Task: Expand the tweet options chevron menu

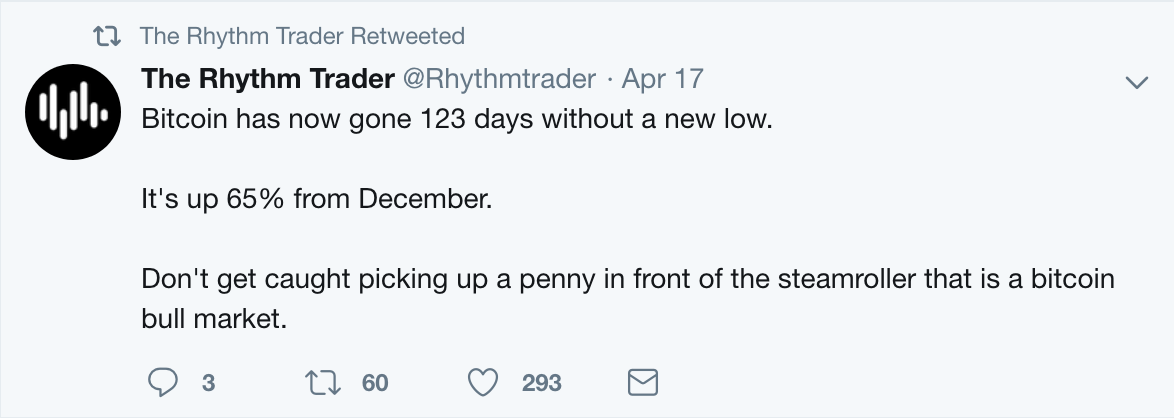Action: 1137,82
